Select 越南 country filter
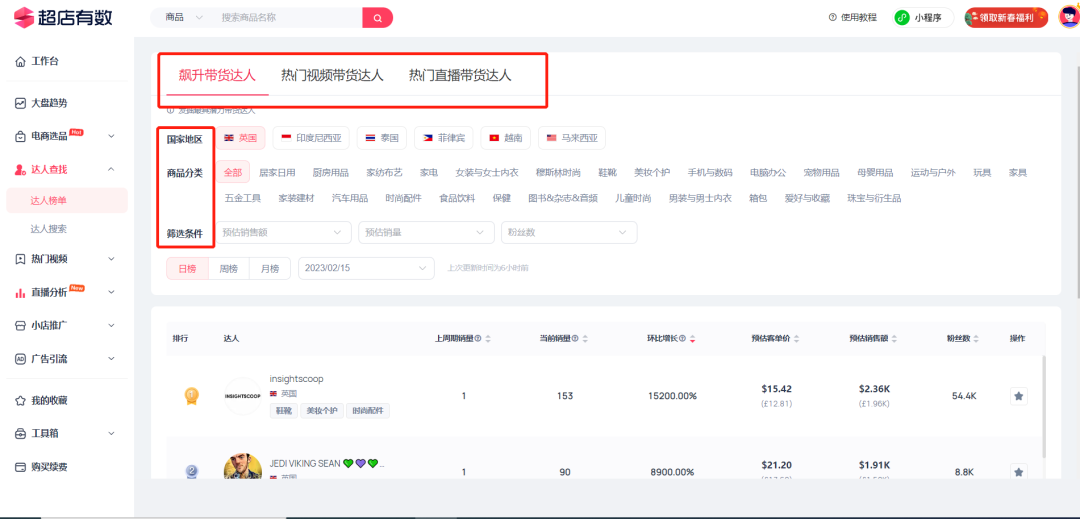This screenshot has width=1080, height=519. point(506,138)
